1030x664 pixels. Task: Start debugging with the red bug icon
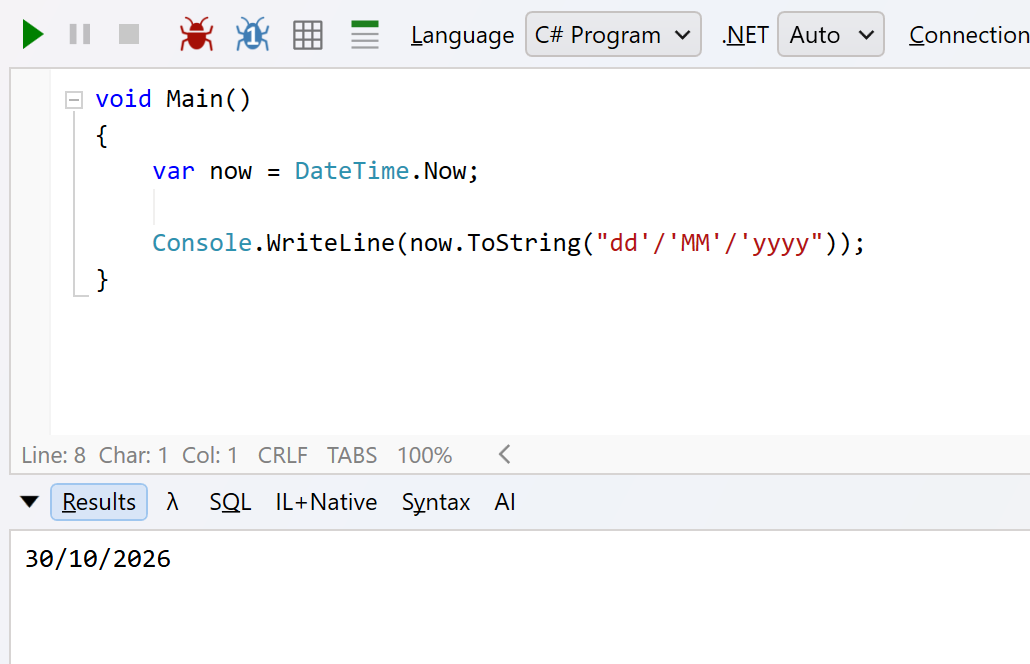[x=196, y=34]
